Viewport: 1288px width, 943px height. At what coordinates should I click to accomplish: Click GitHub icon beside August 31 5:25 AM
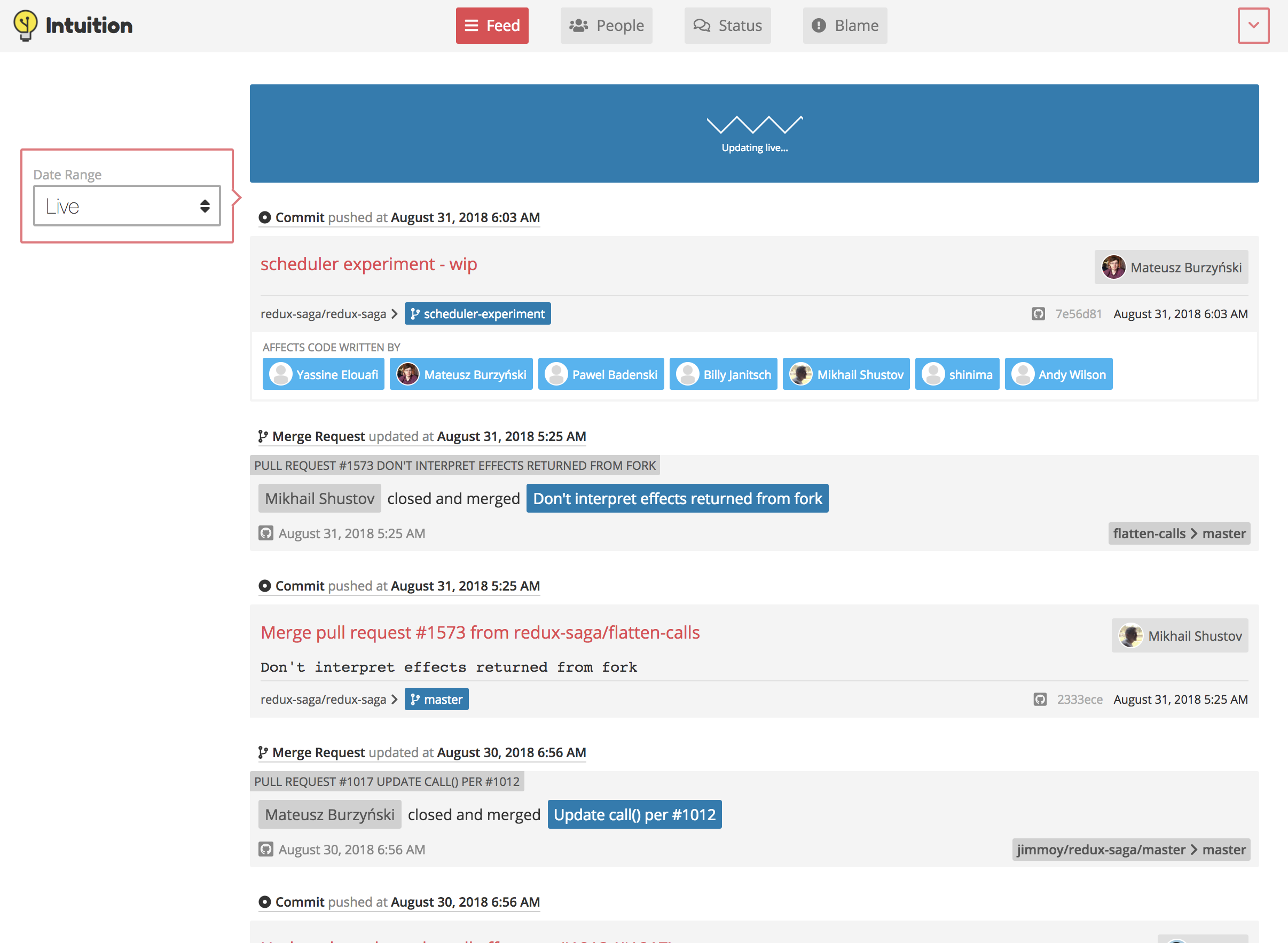(x=266, y=533)
